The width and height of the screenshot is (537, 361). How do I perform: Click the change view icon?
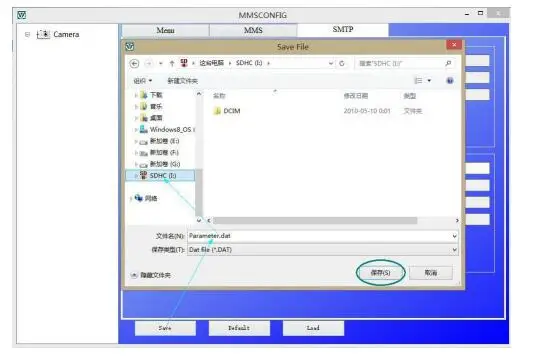(x=418, y=80)
